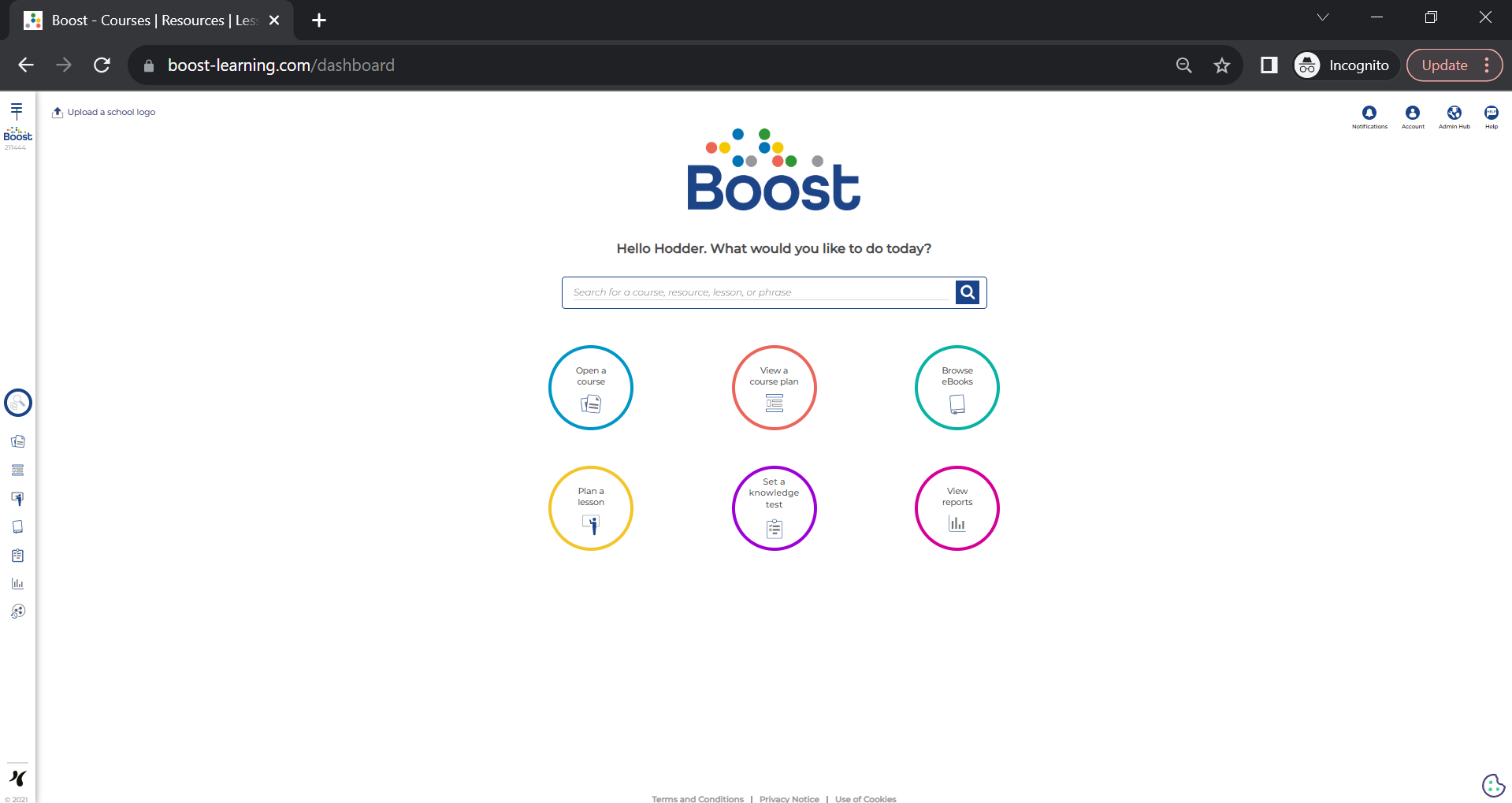Select the 'View a course plan' circle
The image size is (1512, 803).
click(x=774, y=388)
